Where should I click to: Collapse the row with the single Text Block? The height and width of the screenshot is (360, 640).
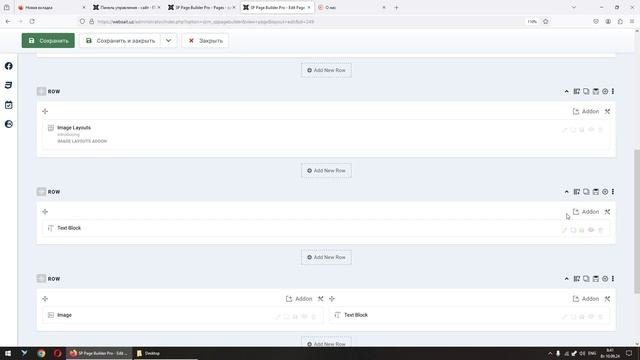(567, 192)
